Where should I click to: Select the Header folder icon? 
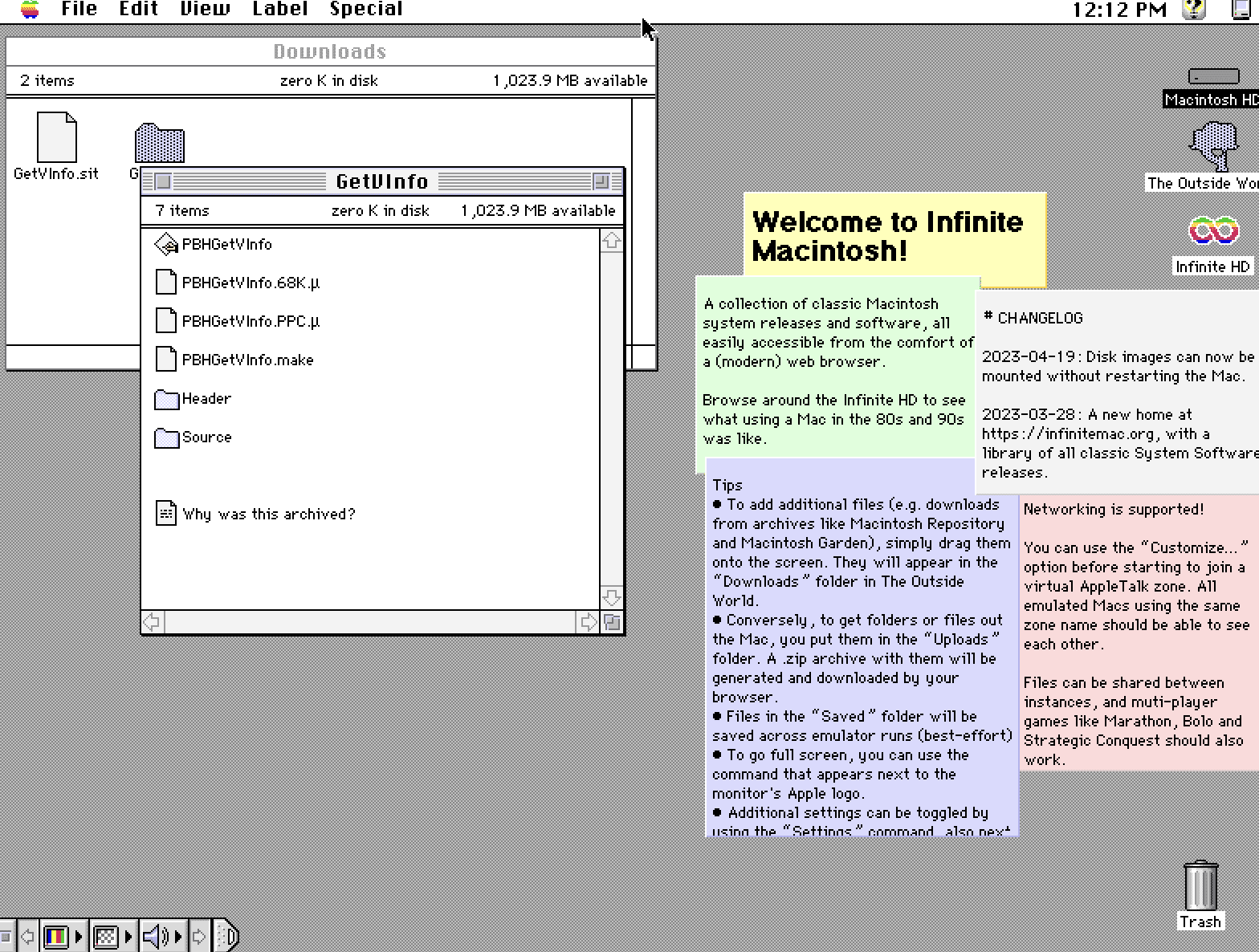pyautogui.click(x=166, y=399)
